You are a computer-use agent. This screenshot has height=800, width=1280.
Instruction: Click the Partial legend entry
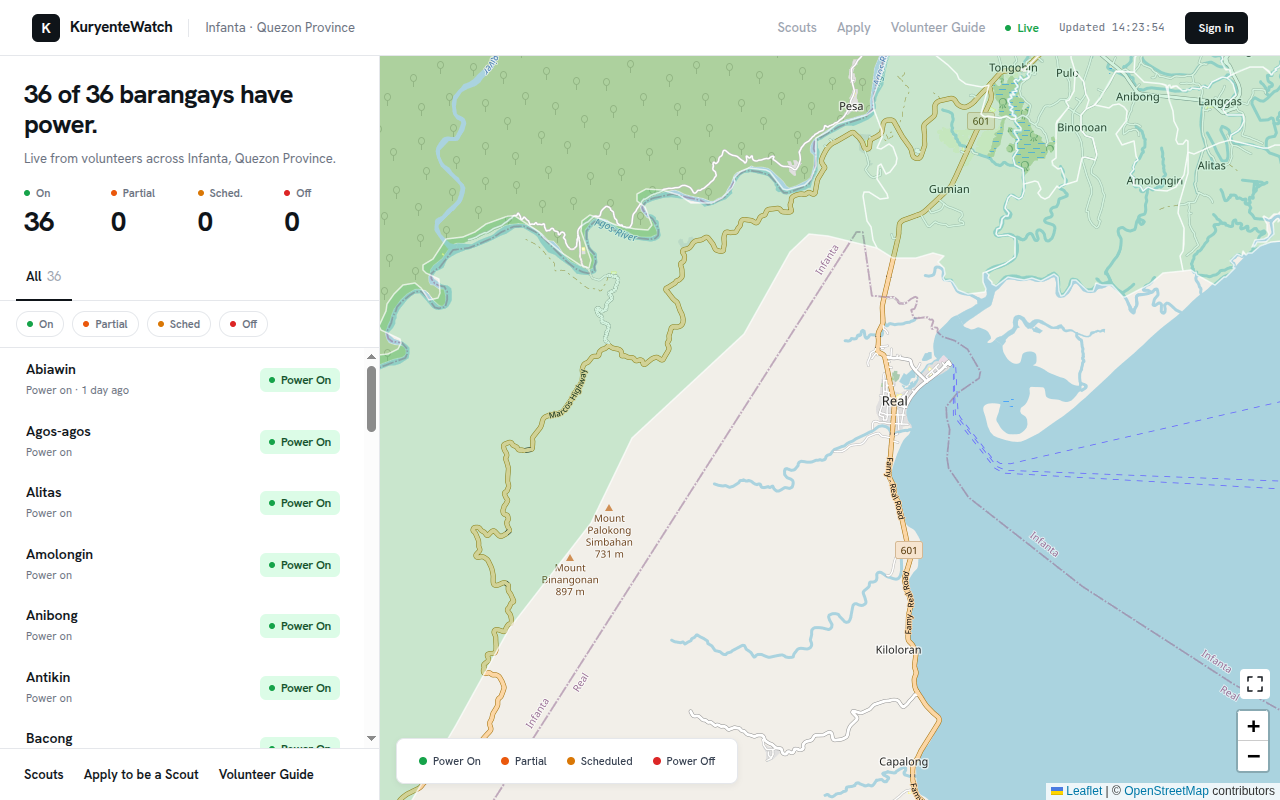coord(524,761)
